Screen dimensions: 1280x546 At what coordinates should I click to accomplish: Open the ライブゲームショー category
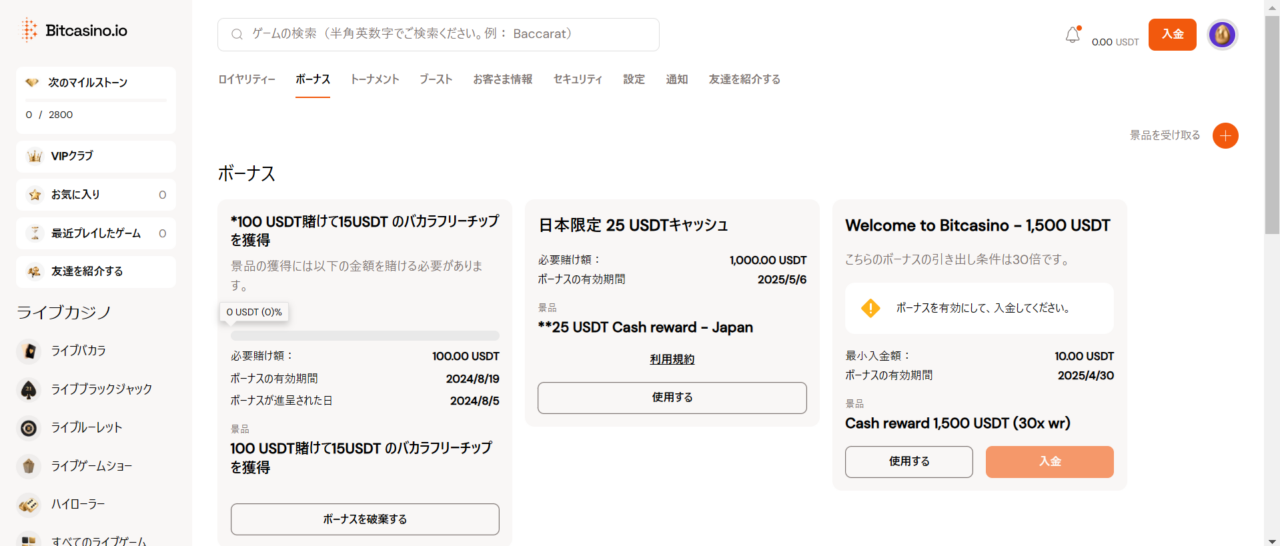(92, 466)
